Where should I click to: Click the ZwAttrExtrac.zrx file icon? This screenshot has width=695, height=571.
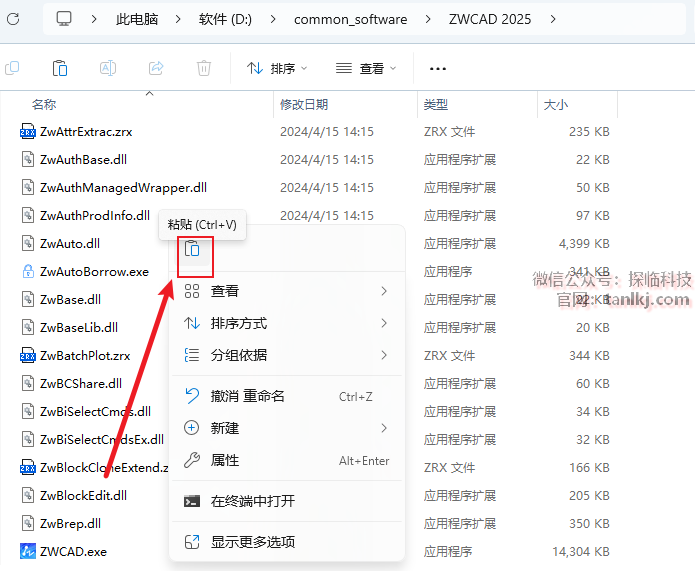pos(28,132)
